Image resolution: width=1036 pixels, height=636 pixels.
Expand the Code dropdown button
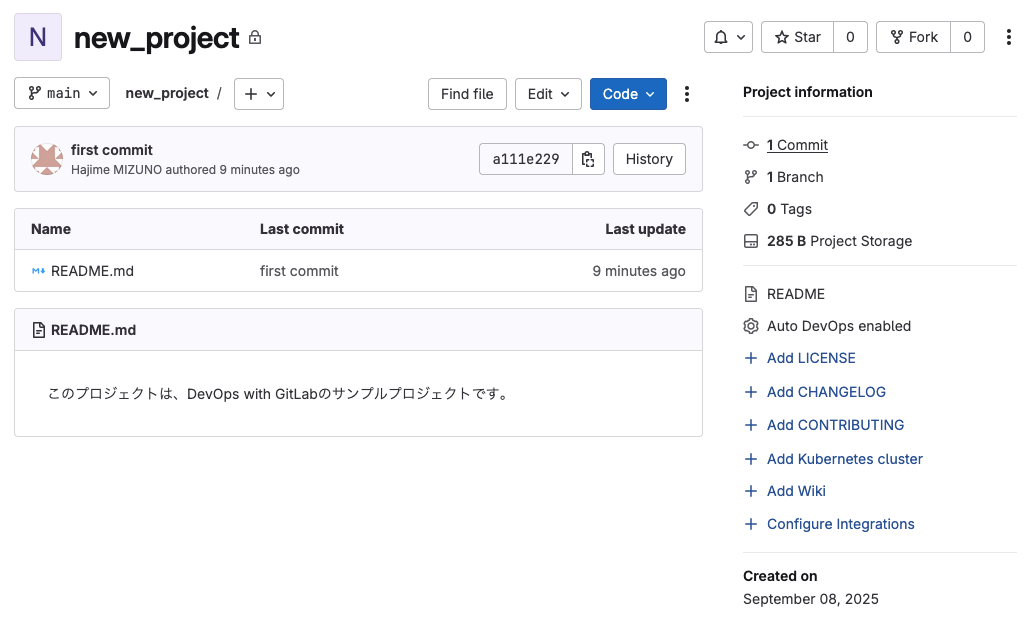coord(628,94)
